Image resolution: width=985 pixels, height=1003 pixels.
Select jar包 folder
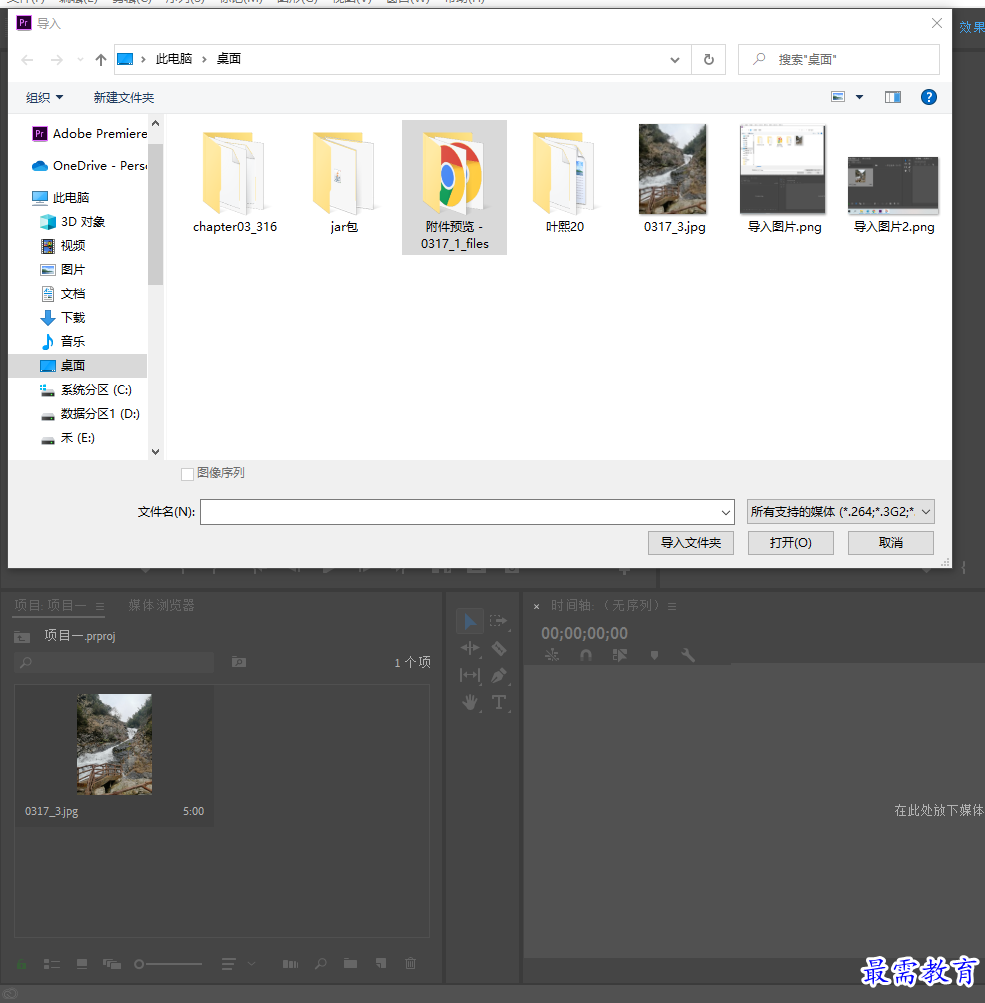point(344,182)
